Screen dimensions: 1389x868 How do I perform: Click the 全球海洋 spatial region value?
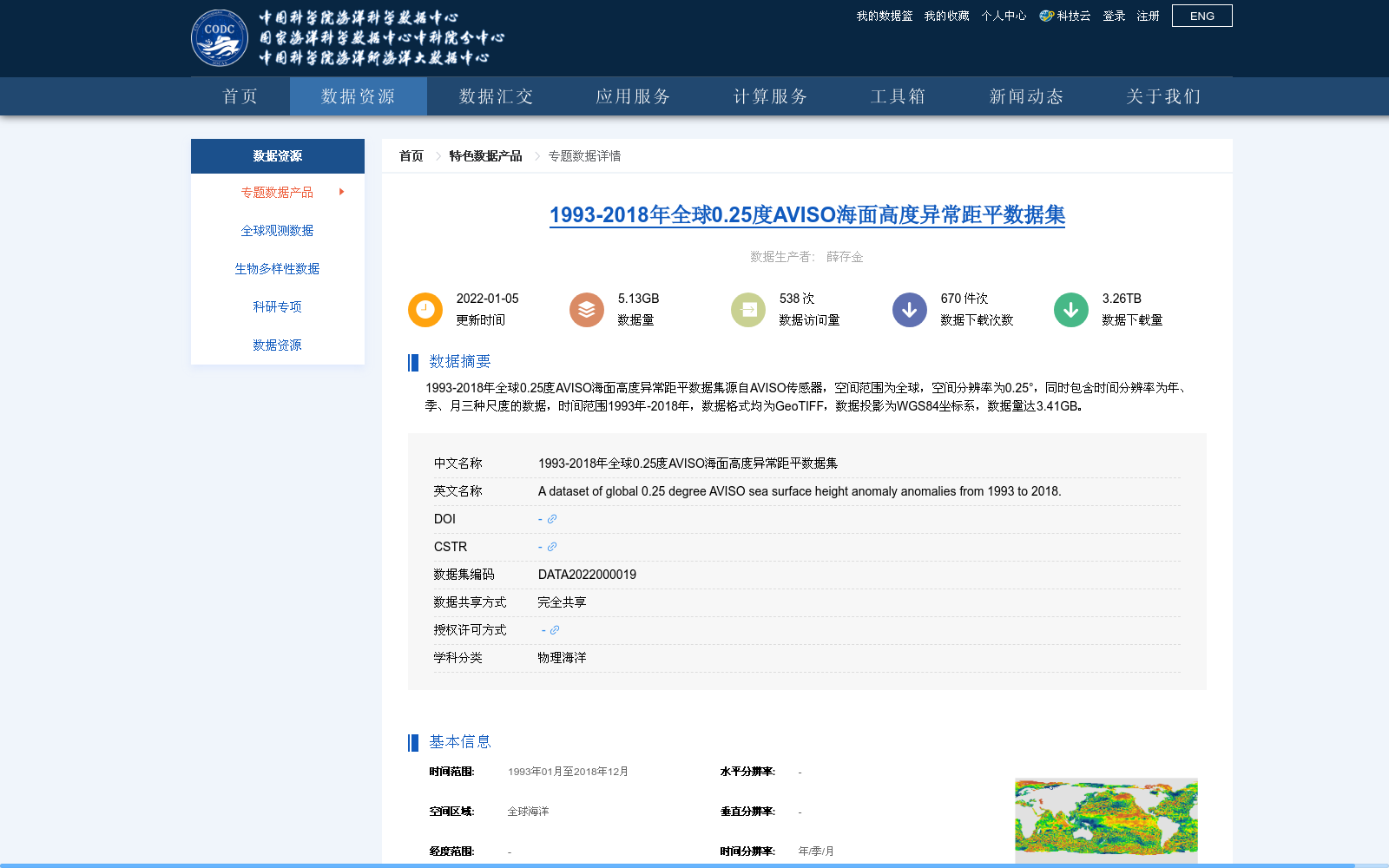click(528, 812)
